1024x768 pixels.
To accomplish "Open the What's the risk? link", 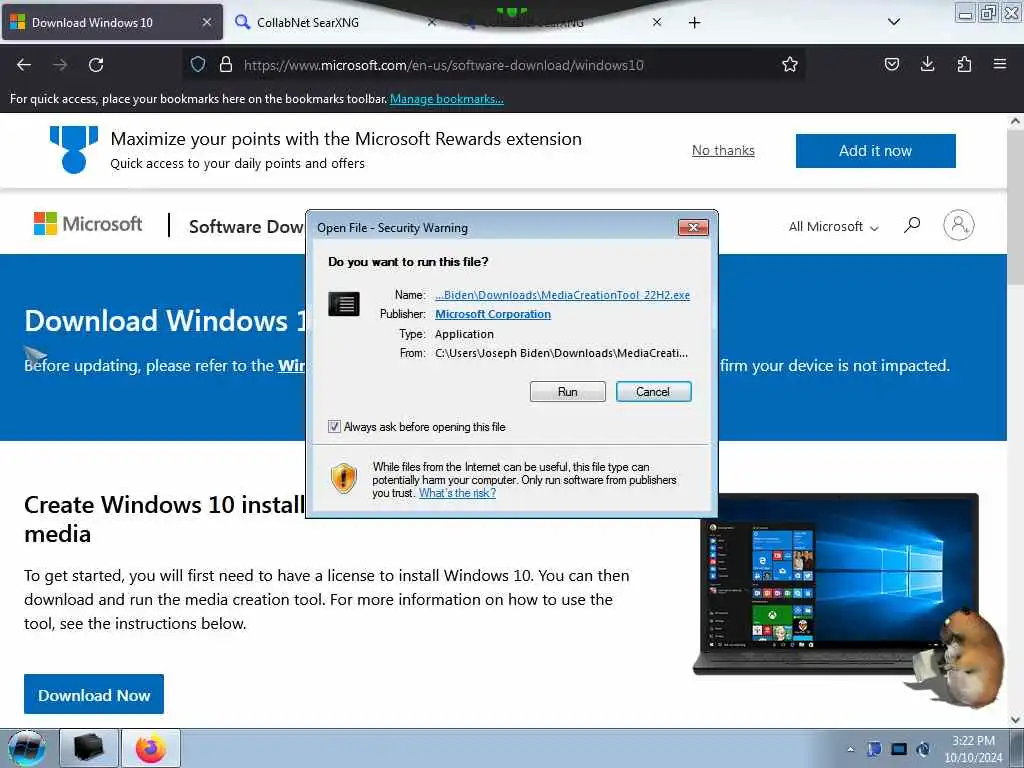I will pyautogui.click(x=457, y=493).
